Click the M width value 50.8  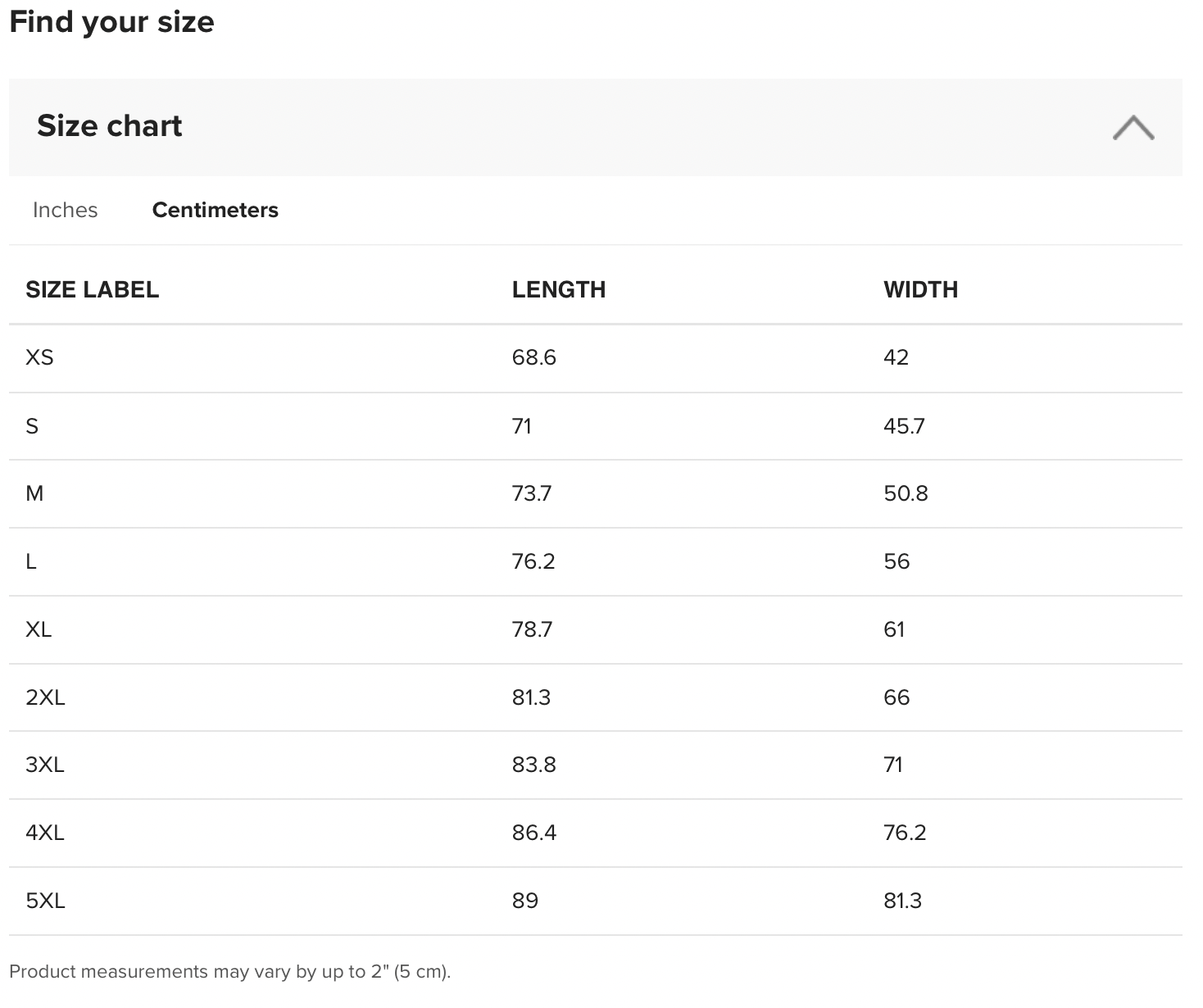click(906, 493)
